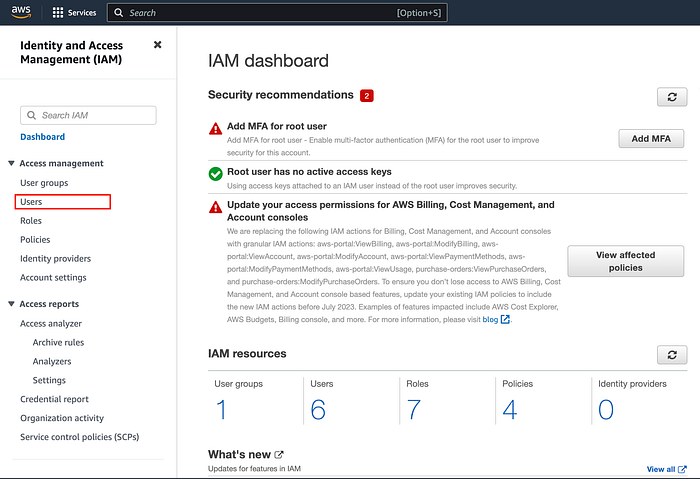This screenshot has height=479, width=700.
Task: Open the Services grid icon
Action: 58,12
